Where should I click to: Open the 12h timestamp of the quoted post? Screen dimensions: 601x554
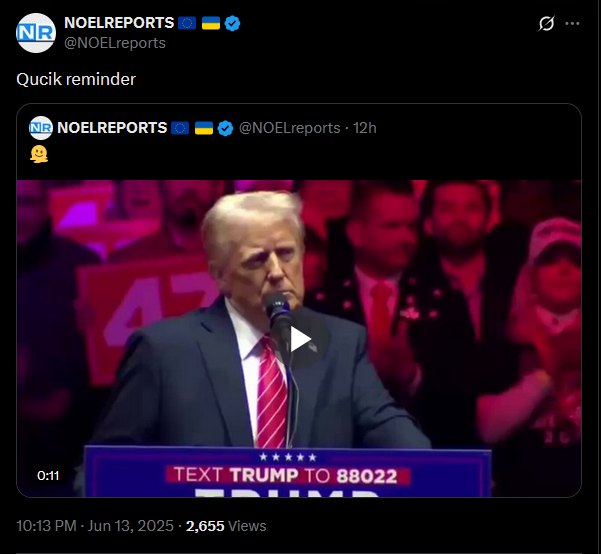(x=365, y=128)
